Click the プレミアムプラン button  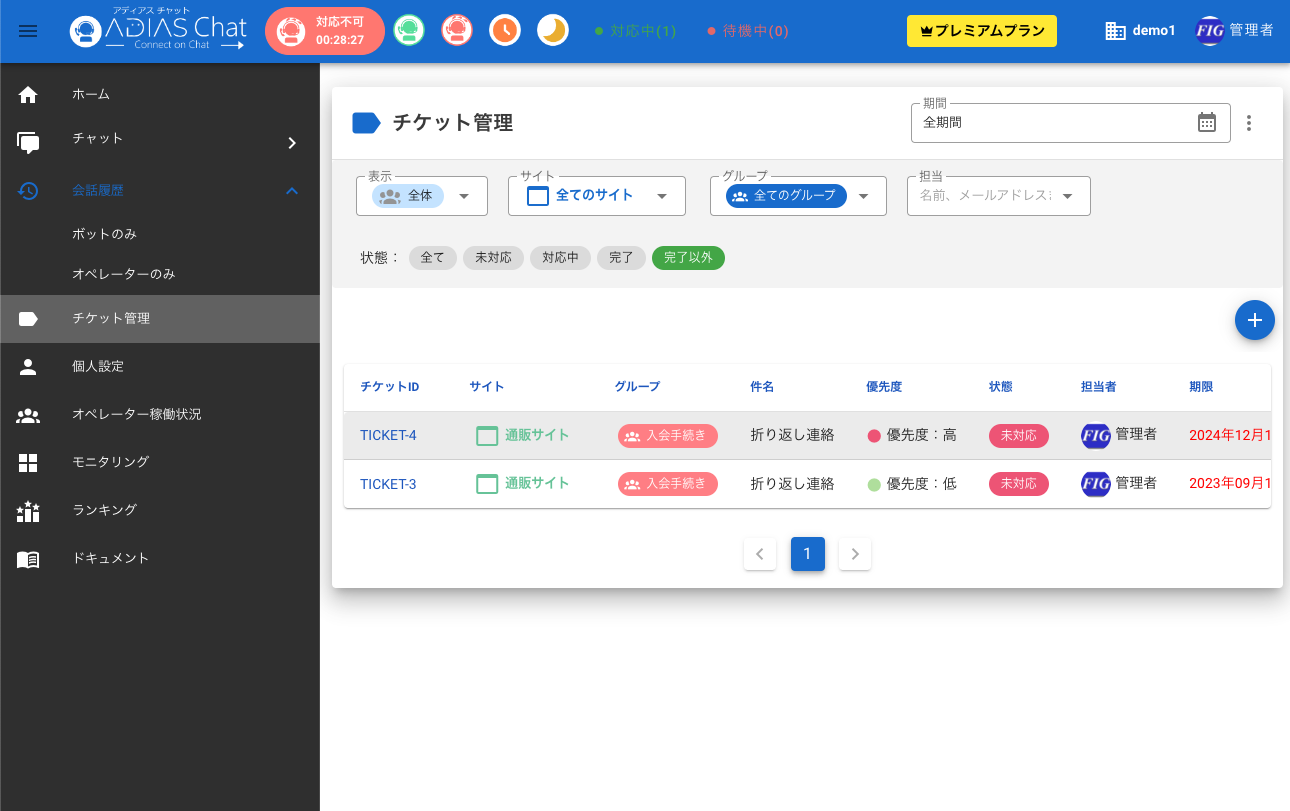pyautogui.click(x=981, y=31)
